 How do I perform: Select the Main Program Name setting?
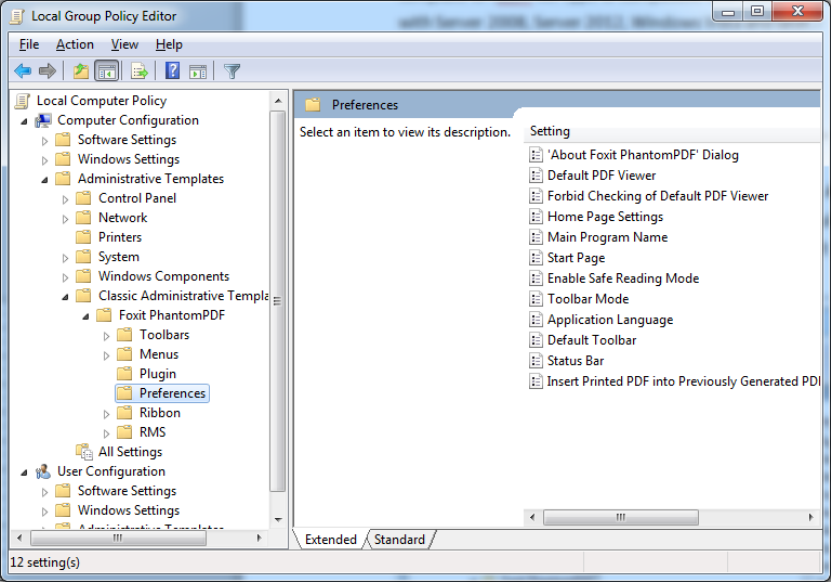pyautogui.click(x=607, y=237)
